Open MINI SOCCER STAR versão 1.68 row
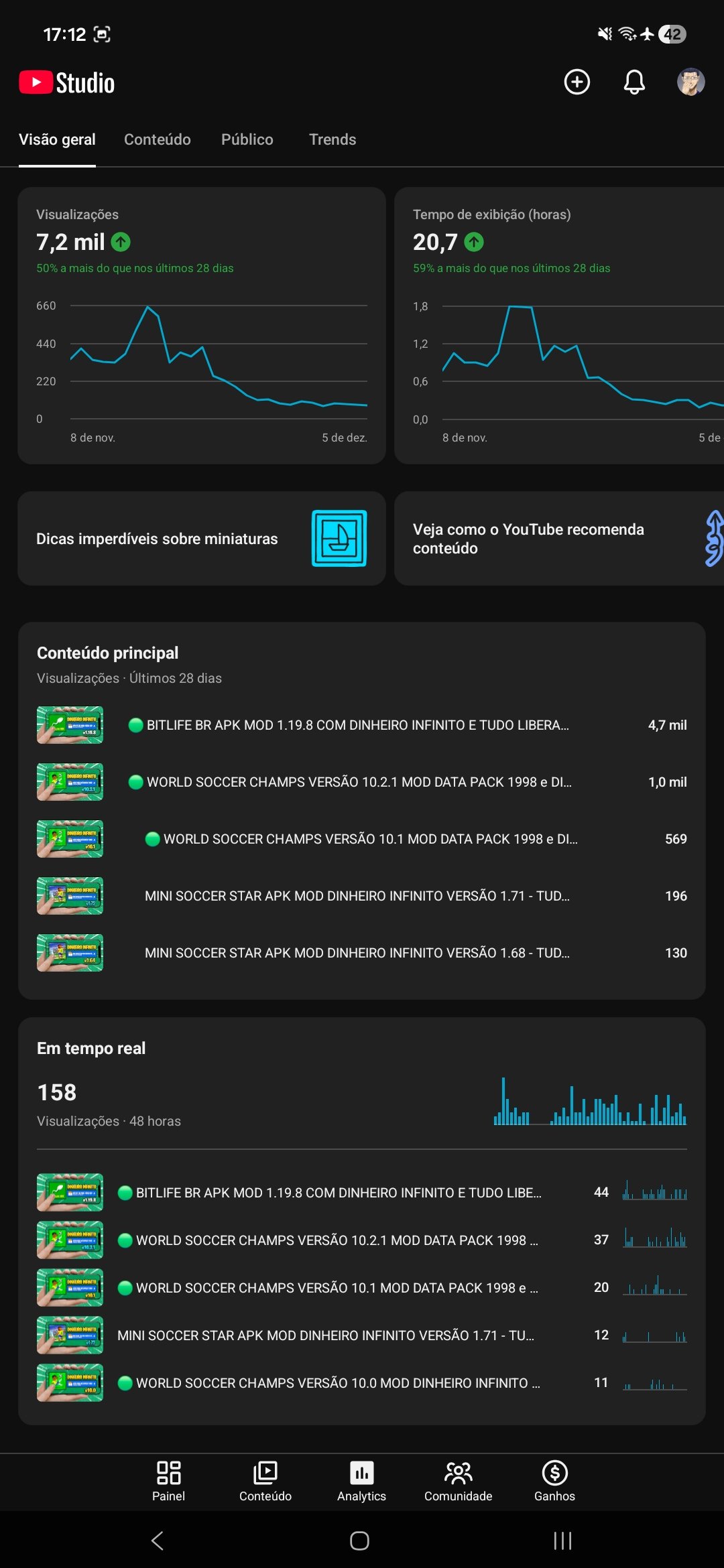 (362, 953)
